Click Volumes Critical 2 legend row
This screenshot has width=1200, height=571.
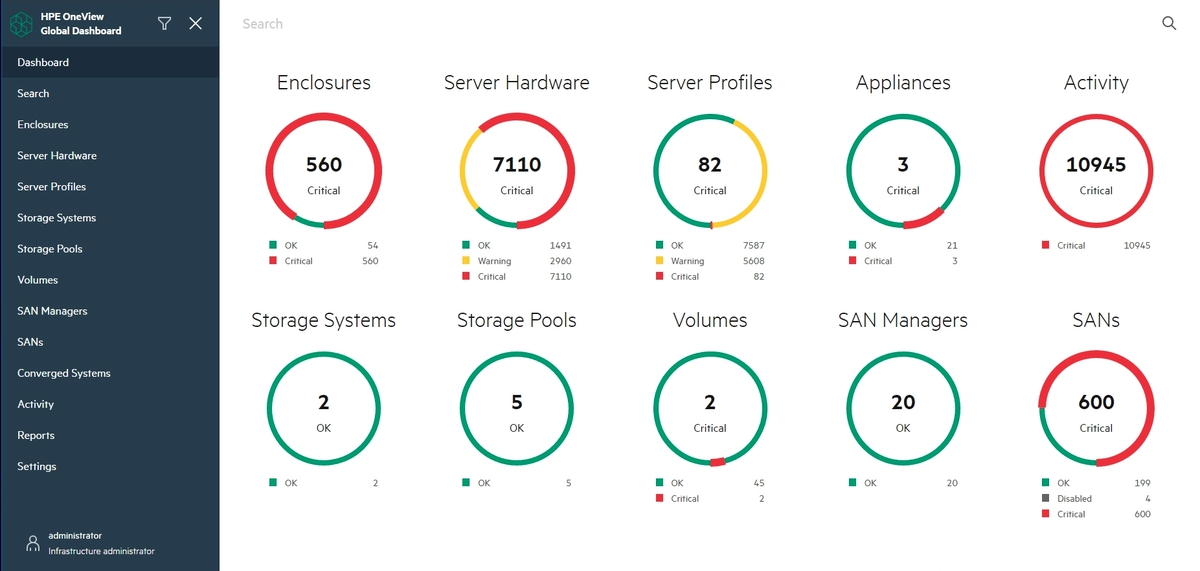pos(710,498)
